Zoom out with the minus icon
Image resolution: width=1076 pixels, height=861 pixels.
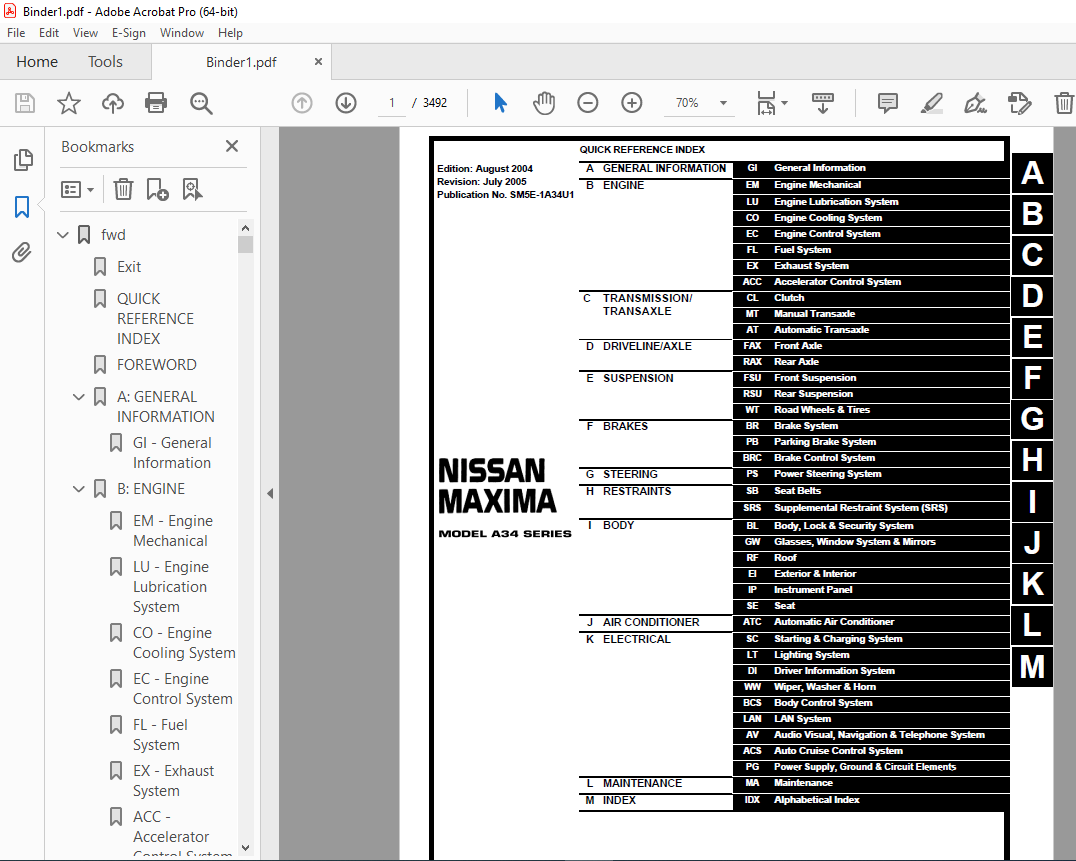tap(587, 103)
